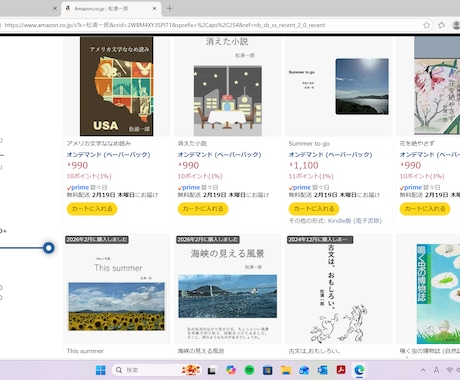Click the prime badge under 花を絶やさず

point(411,187)
